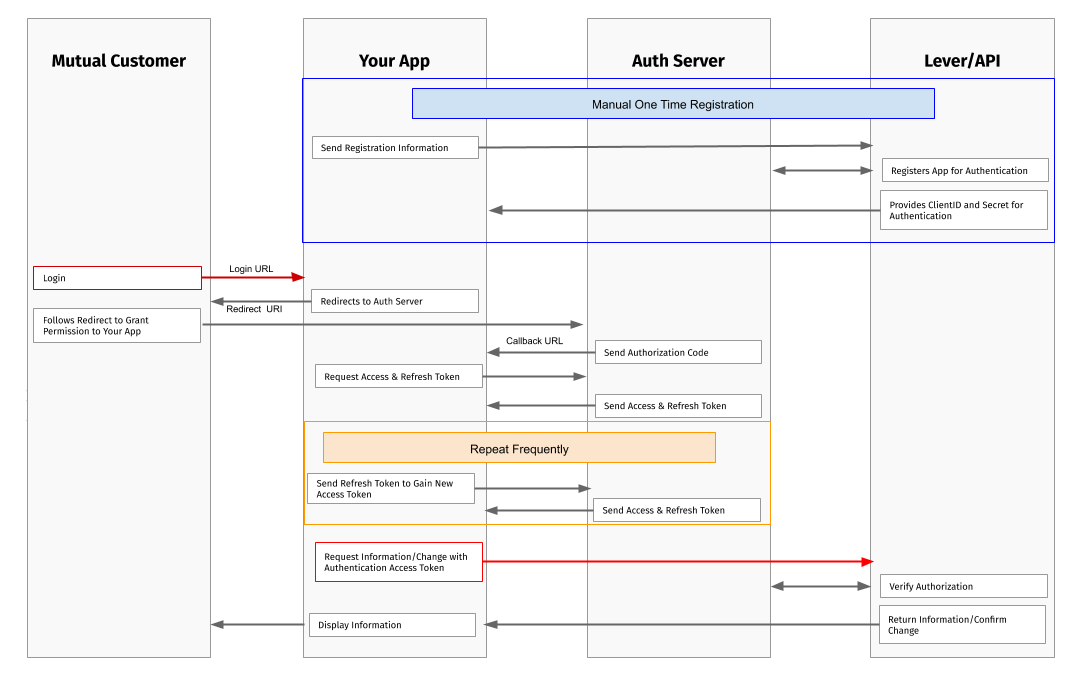The width and height of the screenshot is (1073, 684).
Task: Select the Mutual Customer lifeline header
Action: (x=118, y=60)
